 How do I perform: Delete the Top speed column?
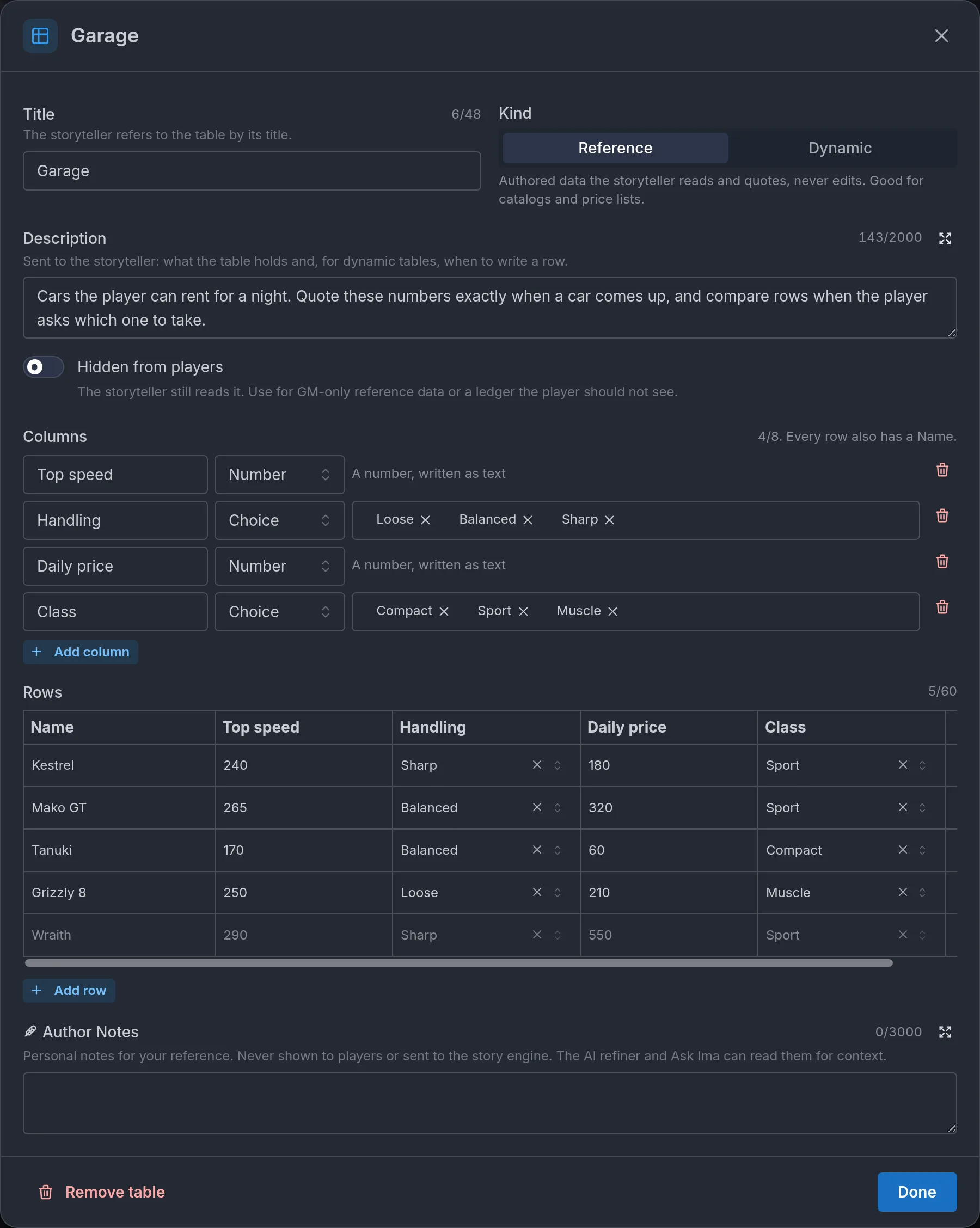[942, 470]
